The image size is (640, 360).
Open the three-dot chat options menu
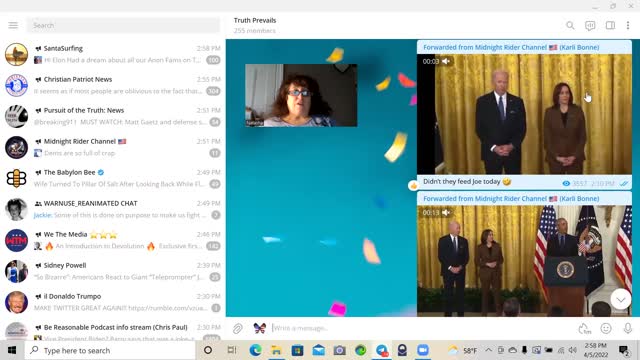coord(628,25)
